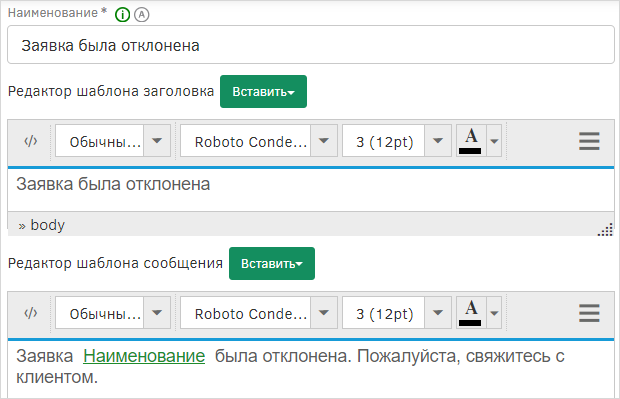Click green info icon next to Наименование
620x399 pixels.
pos(123,15)
